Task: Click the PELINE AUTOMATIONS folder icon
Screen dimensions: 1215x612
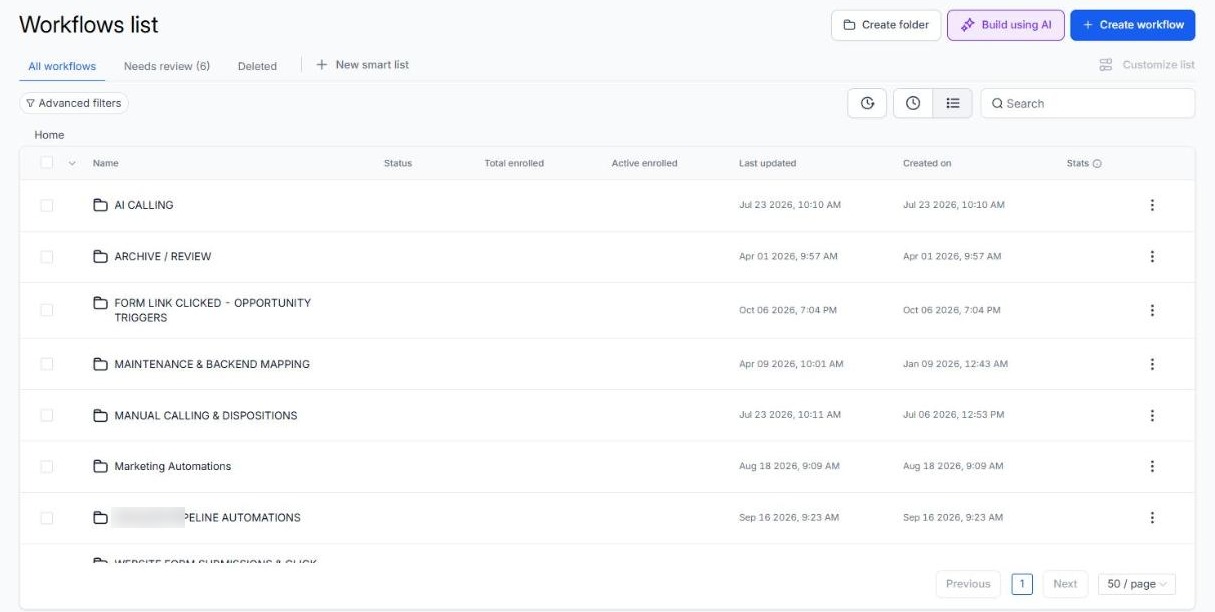Action: tap(100, 517)
